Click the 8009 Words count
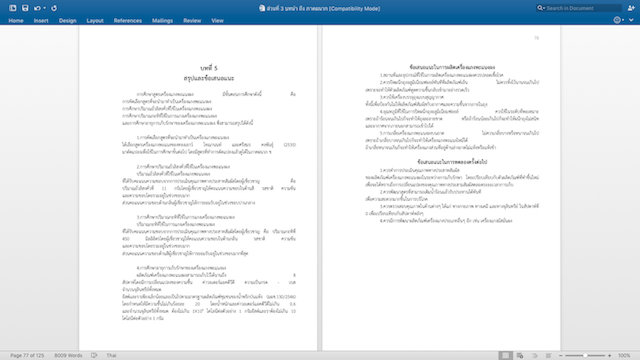Image resolution: width=640 pixels, height=360 pixels. point(68,356)
